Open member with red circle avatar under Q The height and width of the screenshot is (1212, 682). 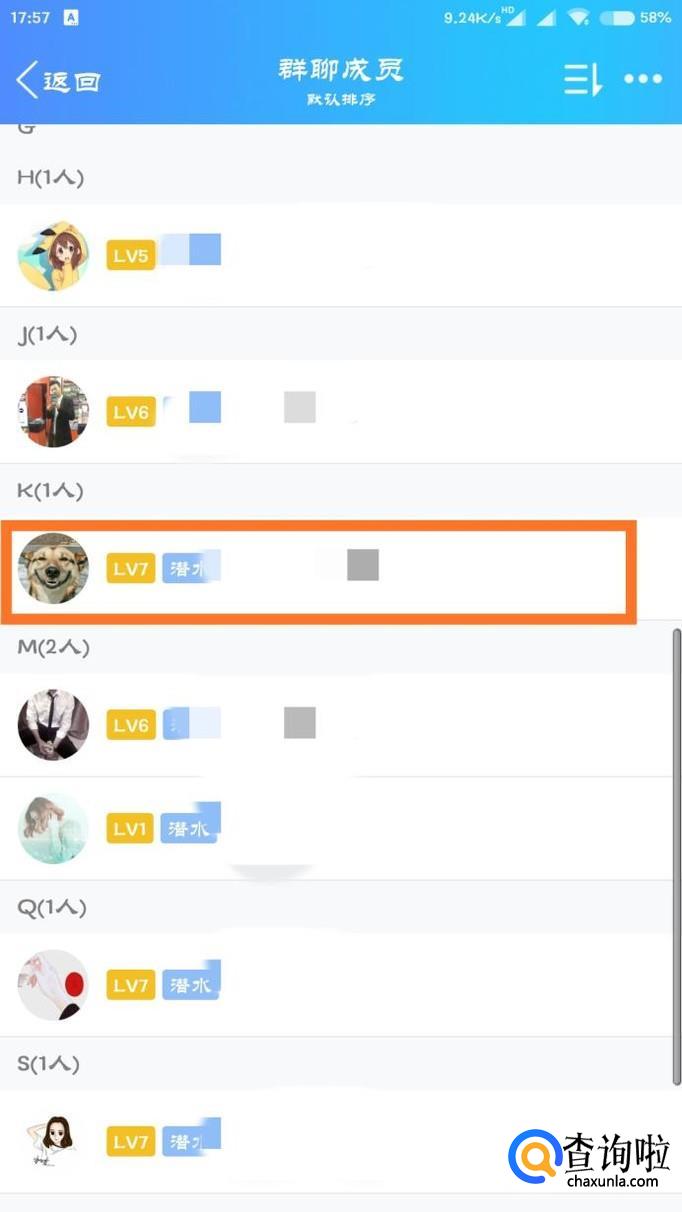click(341, 985)
